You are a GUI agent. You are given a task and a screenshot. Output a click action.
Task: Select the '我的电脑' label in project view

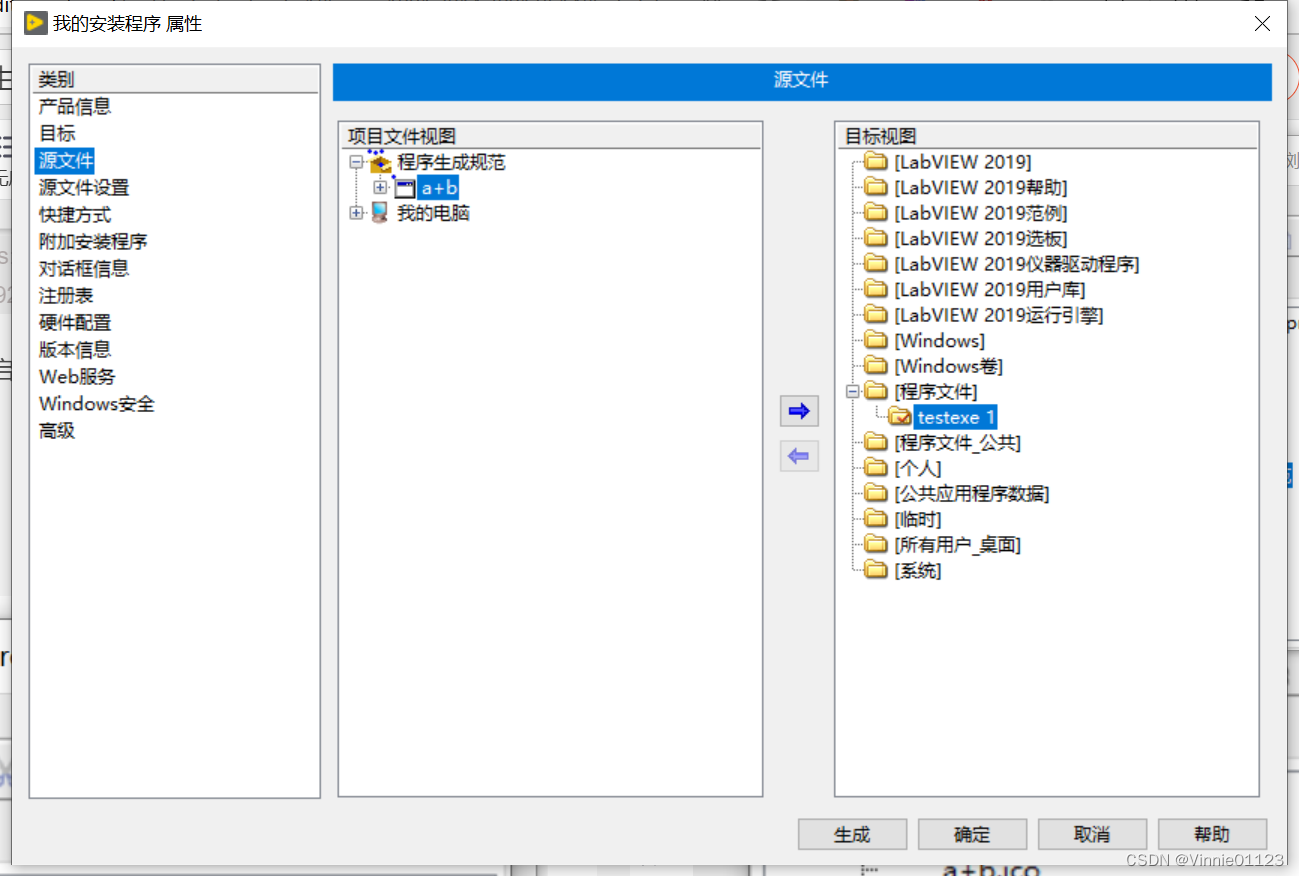(433, 213)
